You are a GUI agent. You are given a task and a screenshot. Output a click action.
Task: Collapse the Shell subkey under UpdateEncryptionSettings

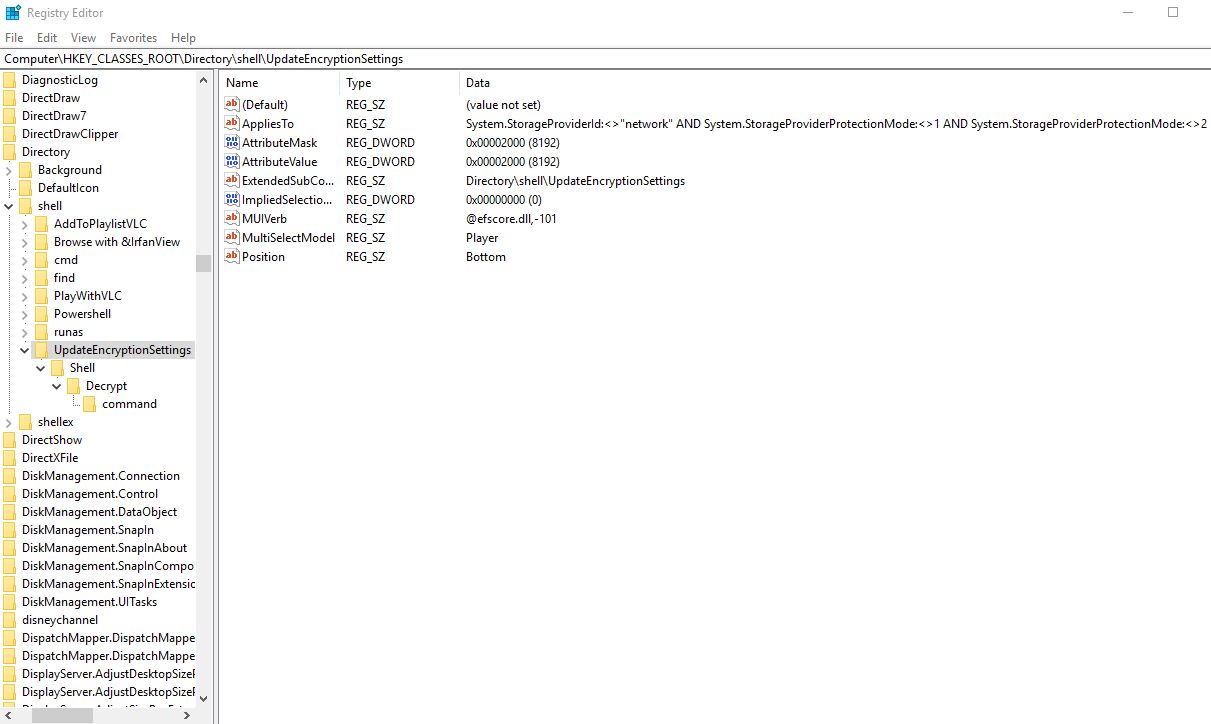(x=40, y=368)
